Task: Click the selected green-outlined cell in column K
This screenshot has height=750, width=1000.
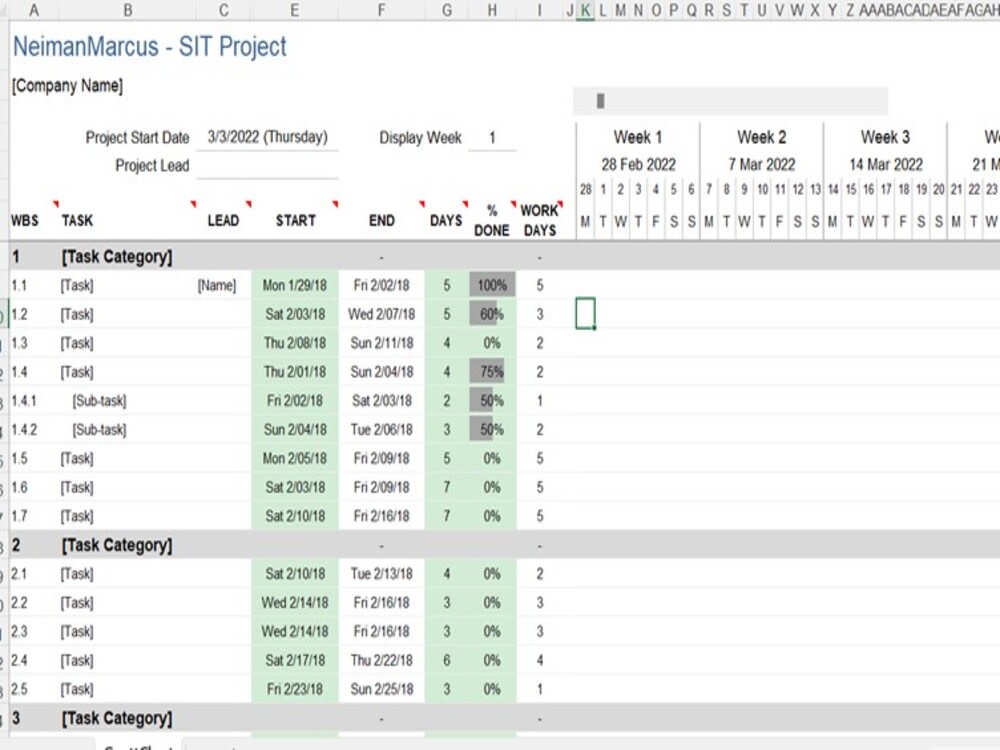Action: click(585, 314)
